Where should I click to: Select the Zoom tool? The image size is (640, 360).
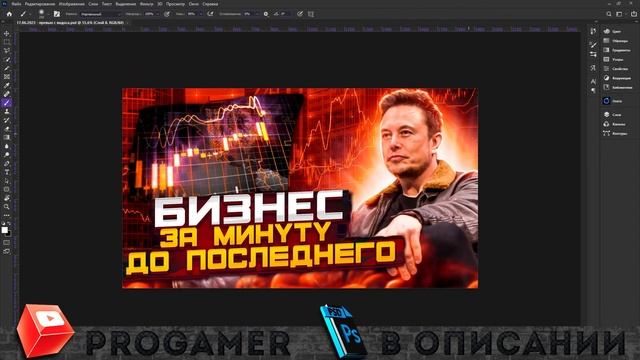(x=7, y=207)
